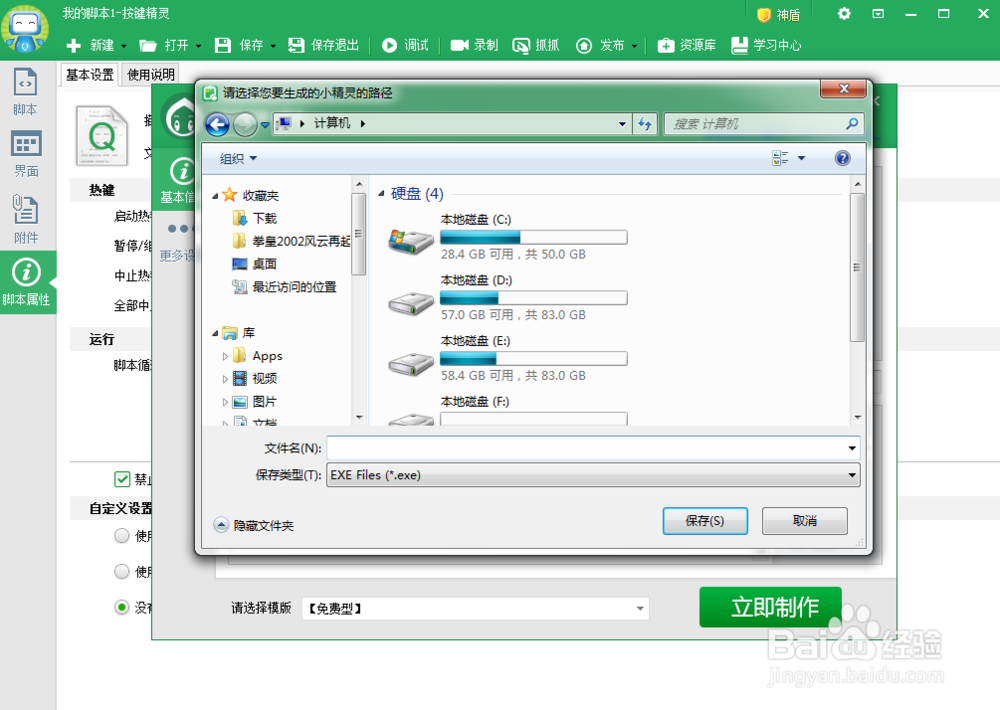The image size is (1000, 710).
Task: Collapse the 硬盘 (4) group
Action: pos(381,193)
